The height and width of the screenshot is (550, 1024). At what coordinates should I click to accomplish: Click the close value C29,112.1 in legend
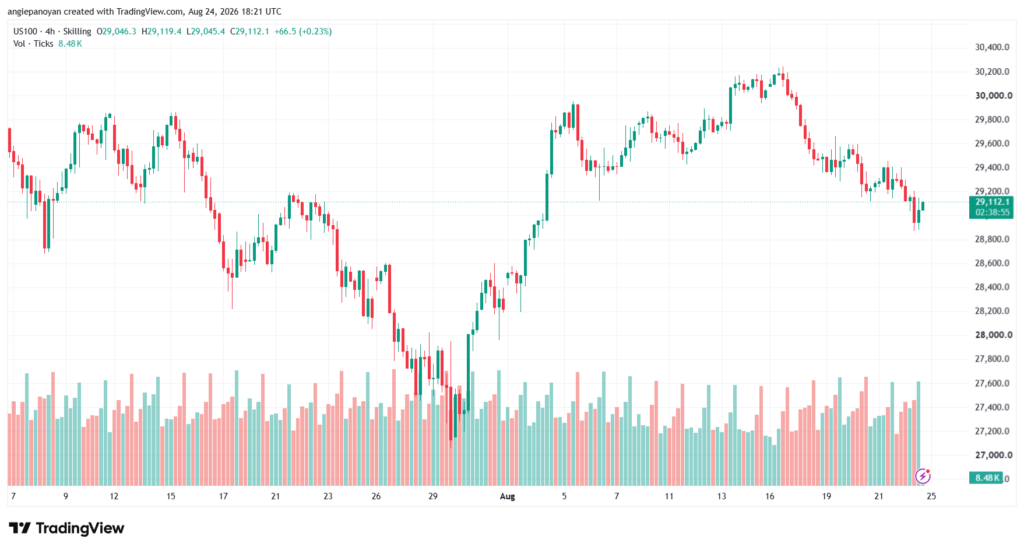pos(249,31)
